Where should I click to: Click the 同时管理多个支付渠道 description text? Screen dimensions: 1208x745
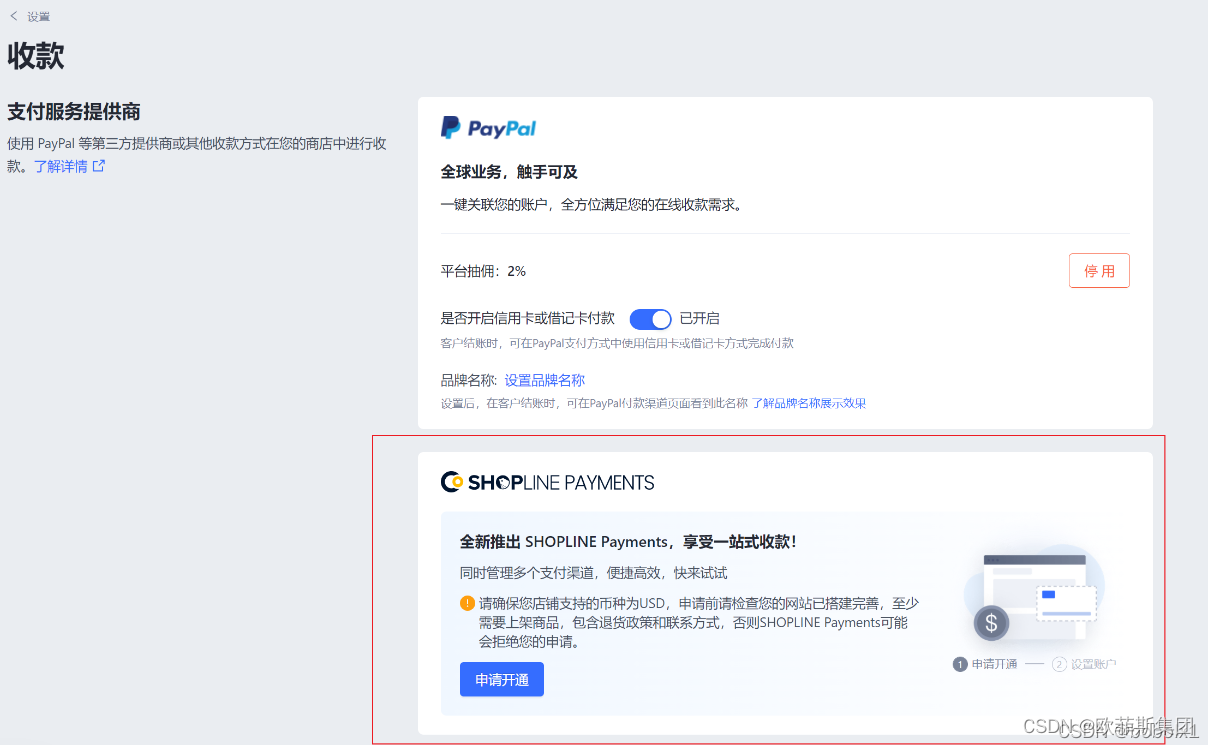pos(593,573)
